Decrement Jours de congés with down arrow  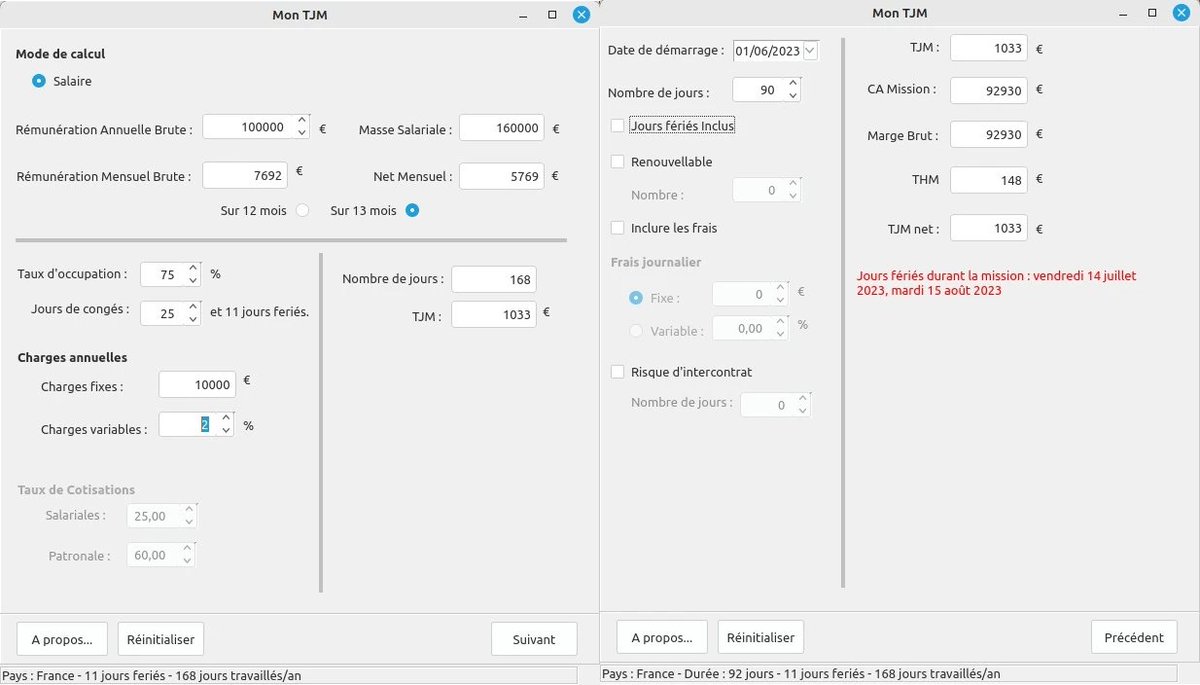[x=194, y=319]
